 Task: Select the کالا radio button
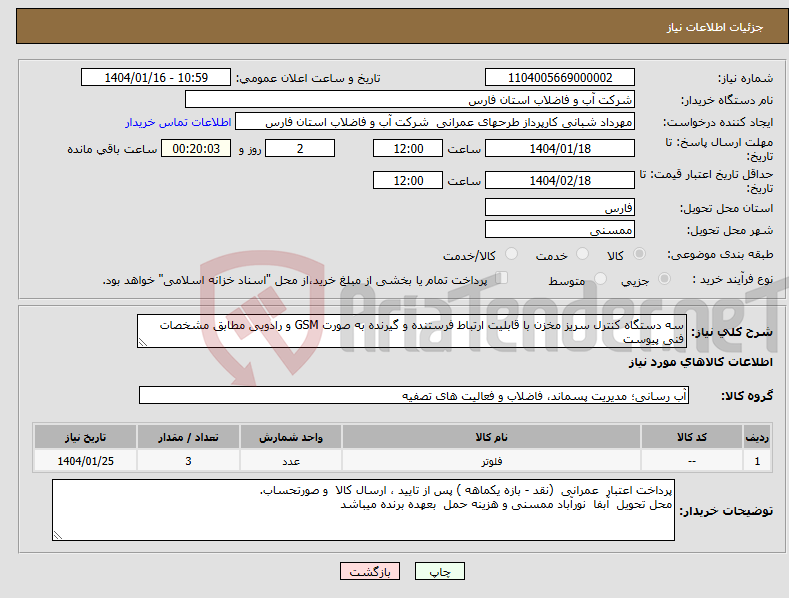tap(639, 254)
